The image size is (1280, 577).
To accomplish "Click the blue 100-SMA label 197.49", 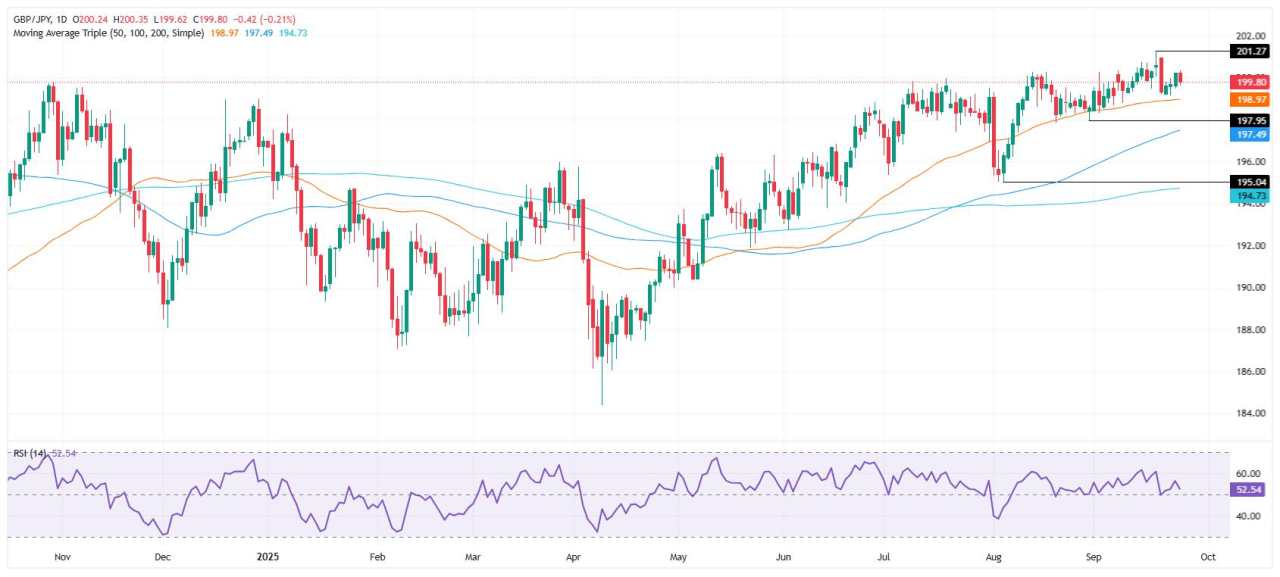I will click(x=1248, y=132).
